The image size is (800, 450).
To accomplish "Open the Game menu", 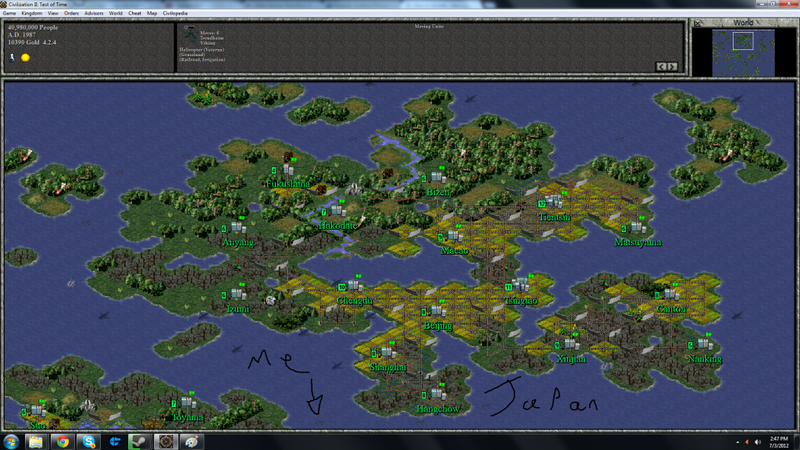I will click(x=10, y=13).
